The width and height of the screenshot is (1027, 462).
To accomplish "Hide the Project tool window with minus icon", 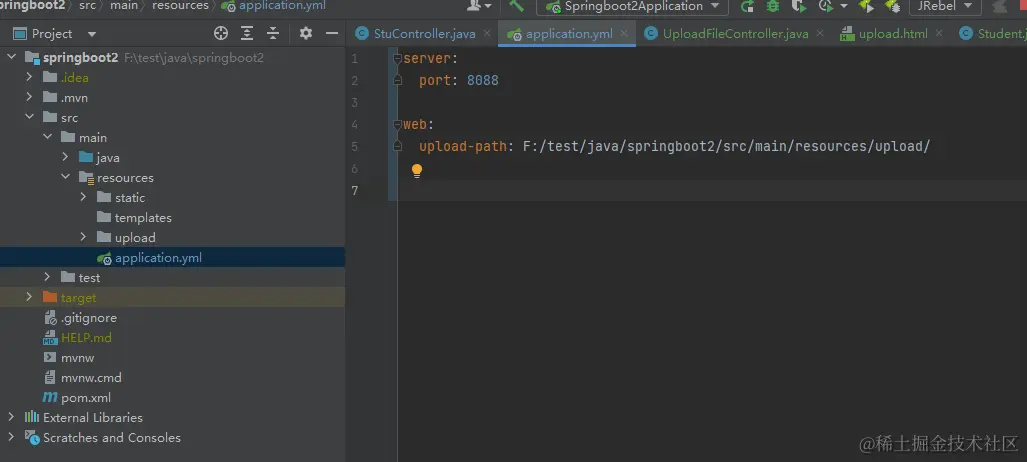I will pyautogui.click(x=332, y=33).
